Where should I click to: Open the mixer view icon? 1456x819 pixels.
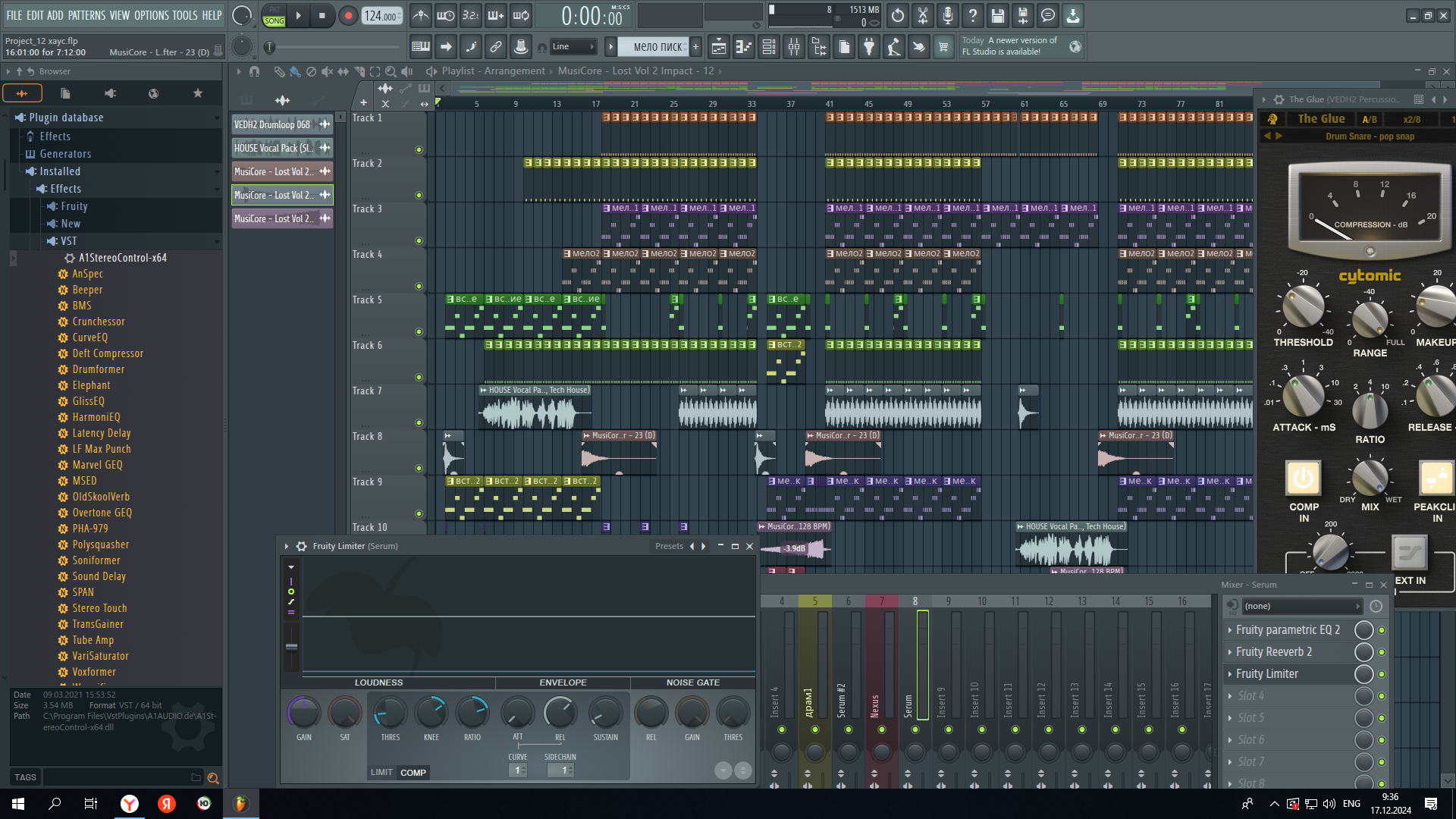(794, 47)
